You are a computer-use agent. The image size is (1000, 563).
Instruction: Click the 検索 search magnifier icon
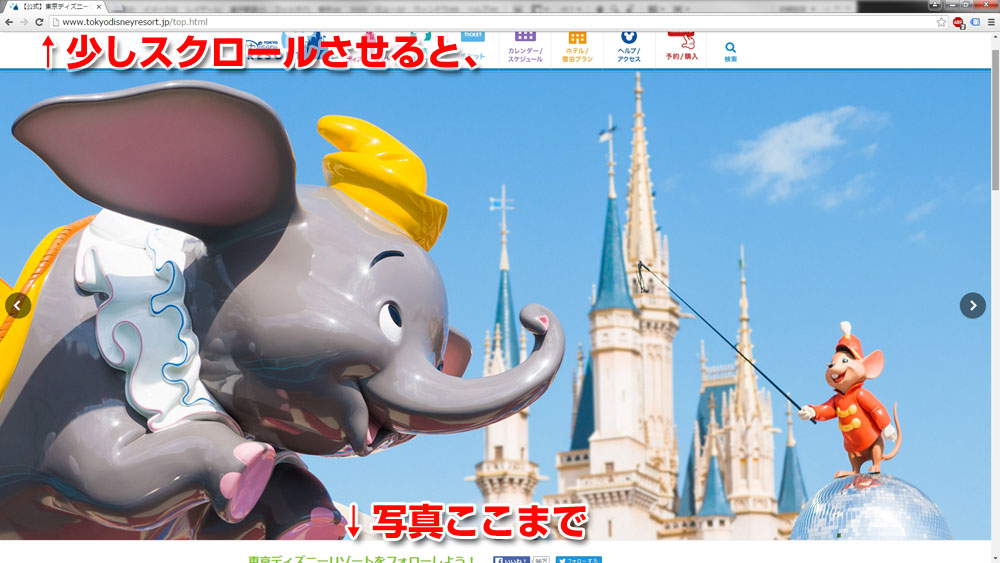[730, 51]
